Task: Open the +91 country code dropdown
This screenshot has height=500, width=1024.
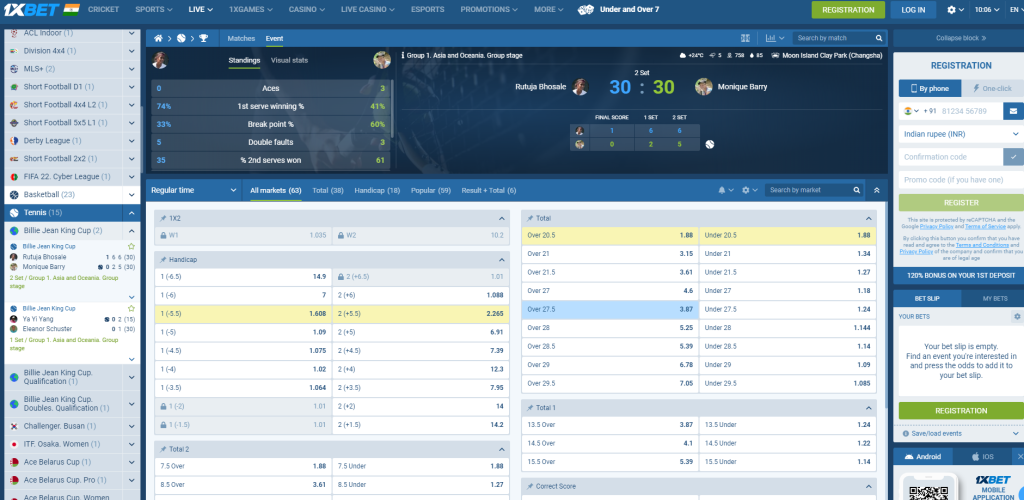Action: [x=911, y=111]
